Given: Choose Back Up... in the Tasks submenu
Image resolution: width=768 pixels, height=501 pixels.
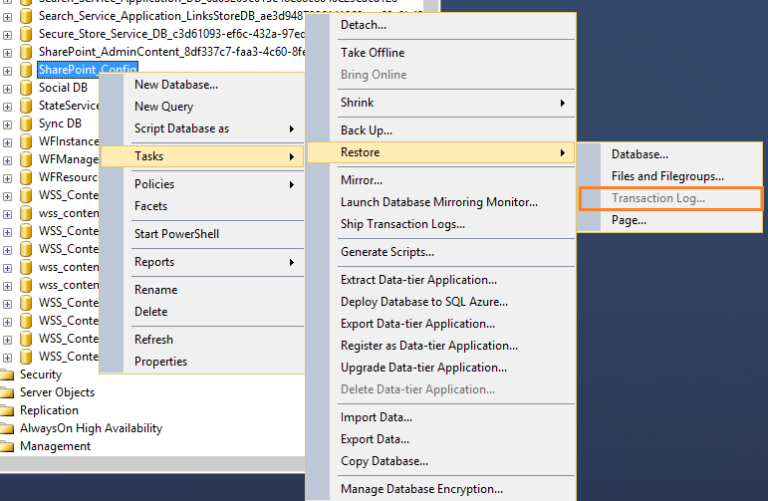Looking at the screenshot, I should [441, 131].
